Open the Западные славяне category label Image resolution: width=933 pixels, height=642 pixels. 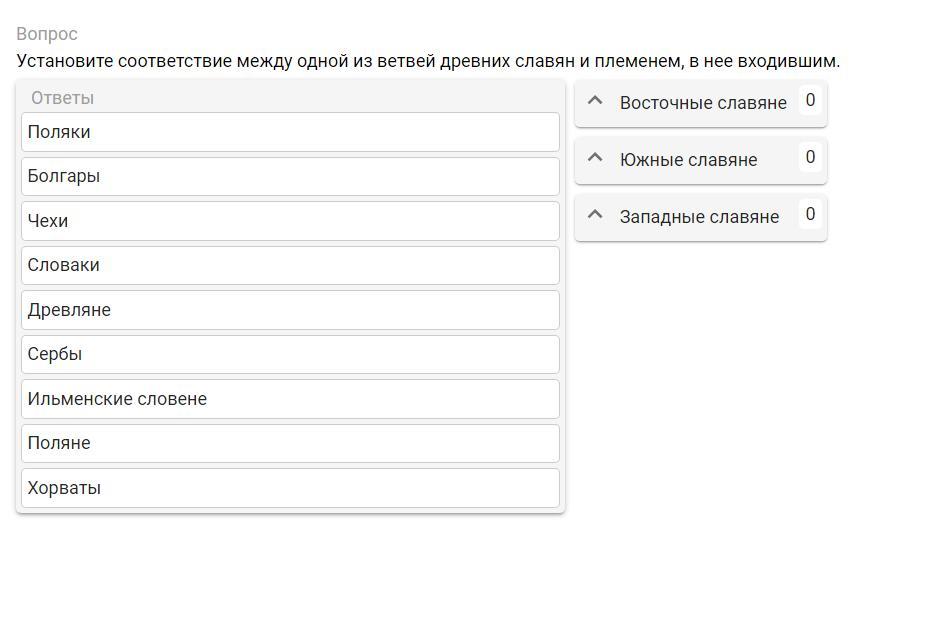[x=699, y=217]
